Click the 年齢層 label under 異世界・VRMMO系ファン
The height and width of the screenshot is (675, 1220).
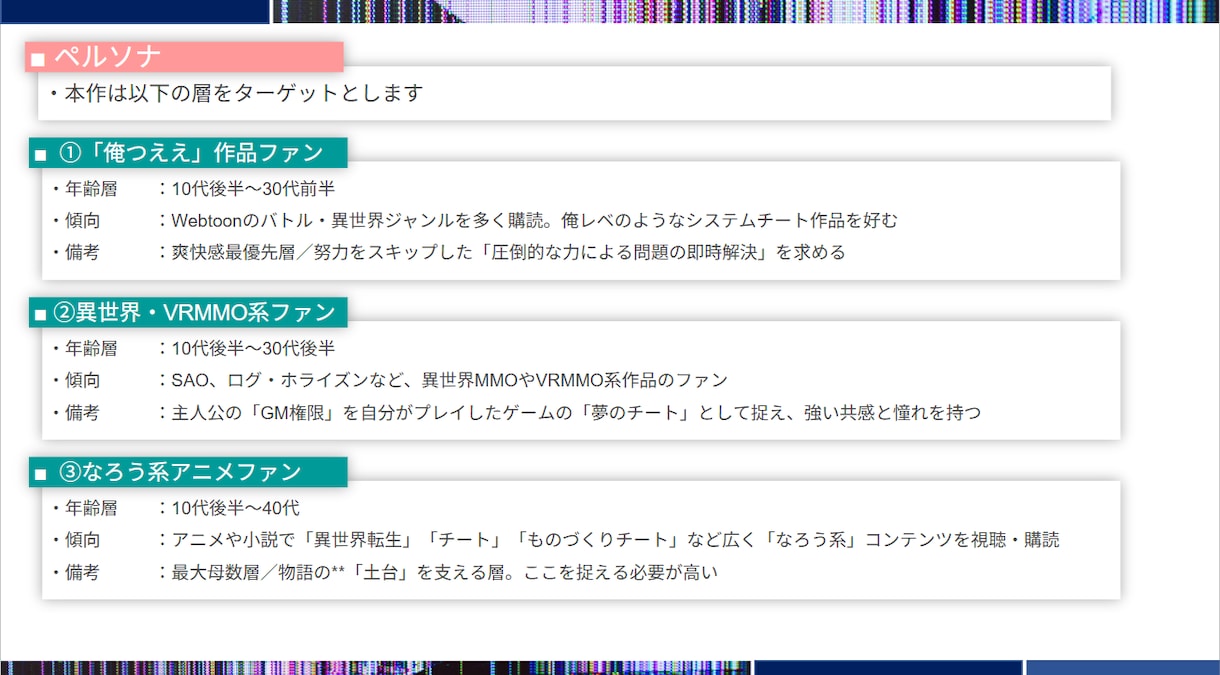[x=91, y=348]
